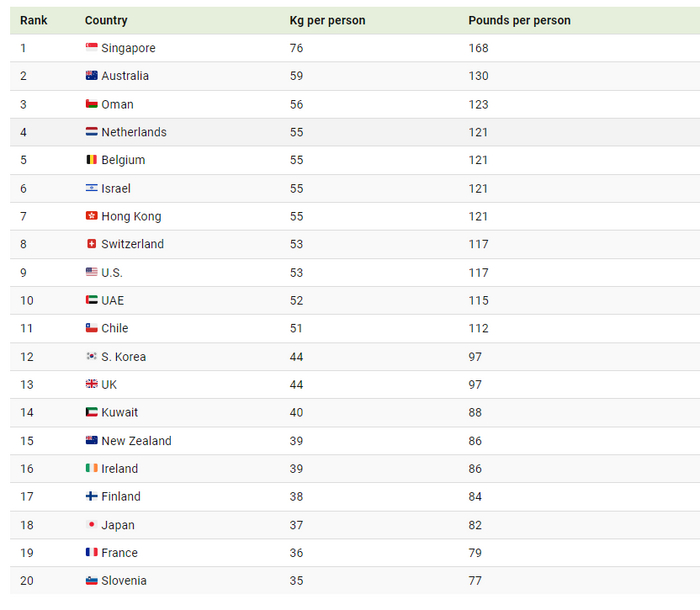Click the Singapore flag icon
Image resolution: width=700 pixels, height=610 pixels.
tap(91, 48)
